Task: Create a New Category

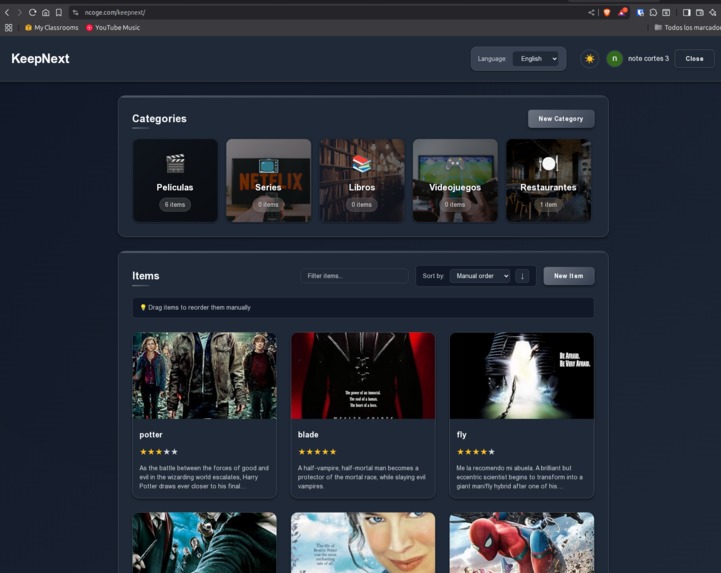Action: (561, 119)
